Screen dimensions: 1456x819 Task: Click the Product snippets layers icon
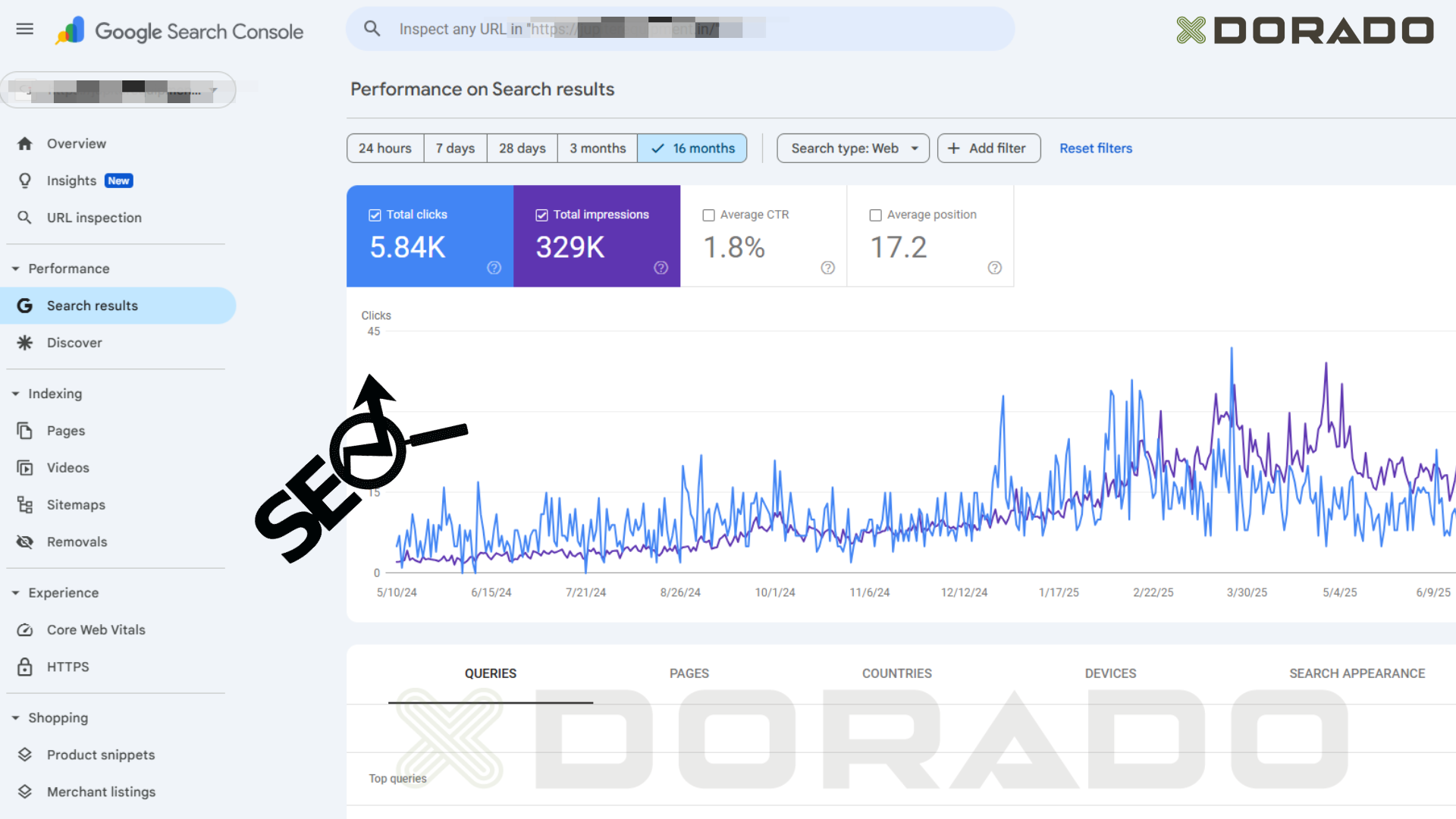tap(25, 755)
